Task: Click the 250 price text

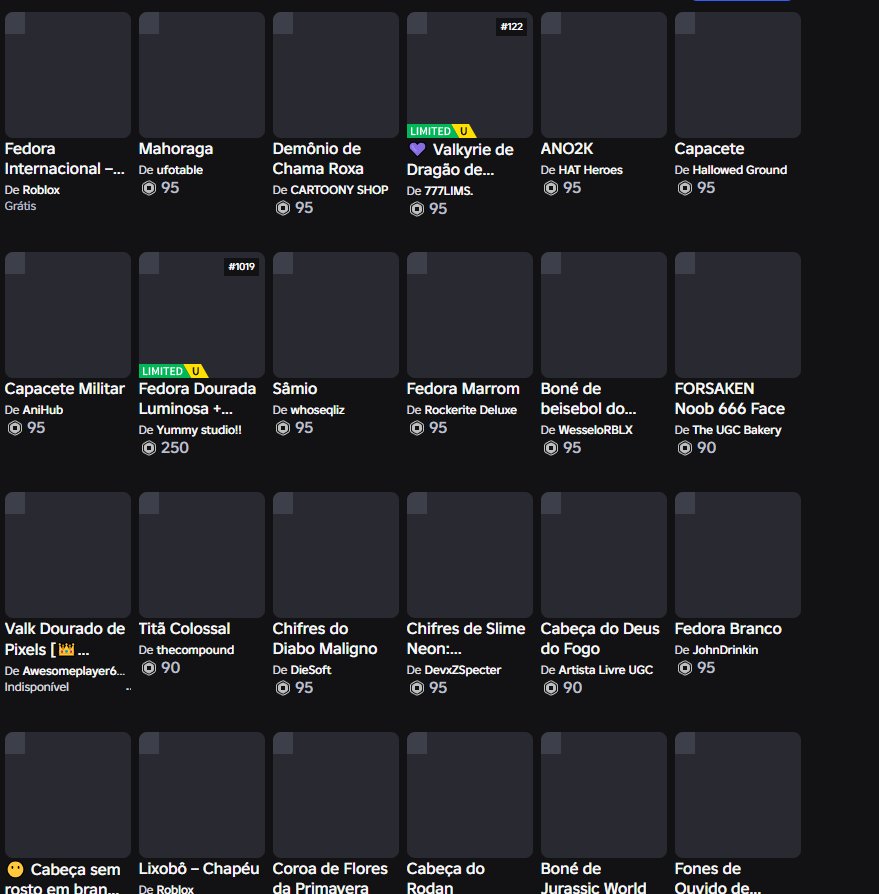Action: (x=174, y=448)
